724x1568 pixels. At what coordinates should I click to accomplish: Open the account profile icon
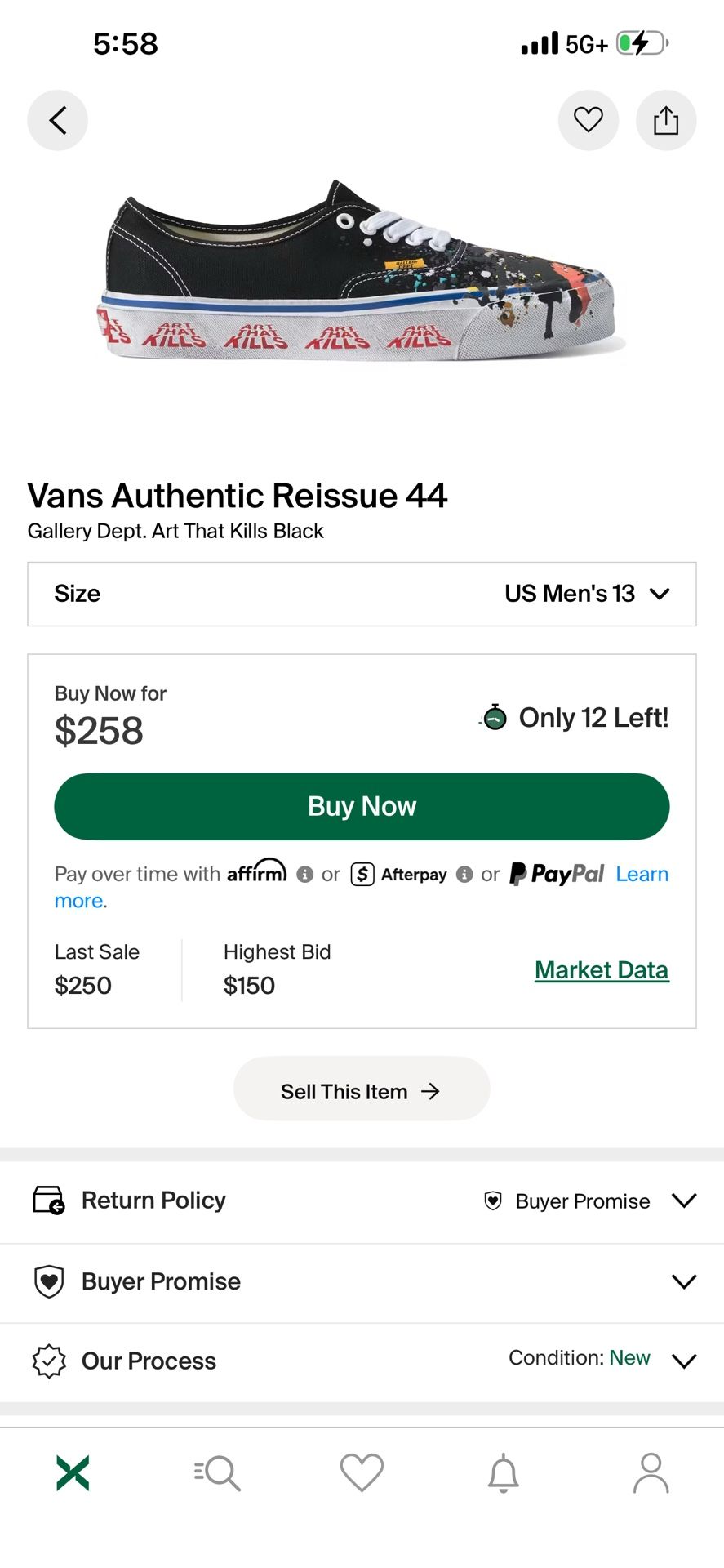651,1472
